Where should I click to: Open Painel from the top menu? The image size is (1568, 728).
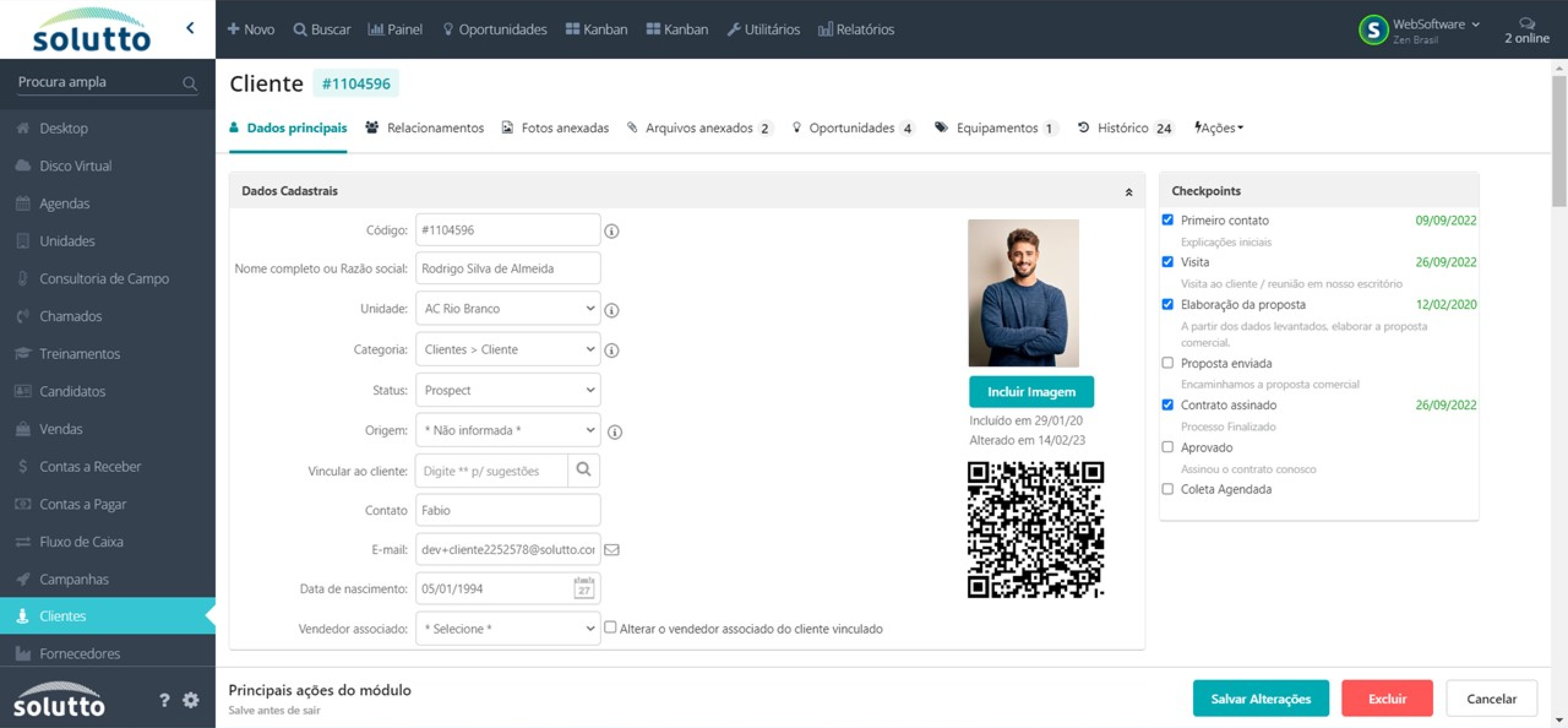coord(395,29)
